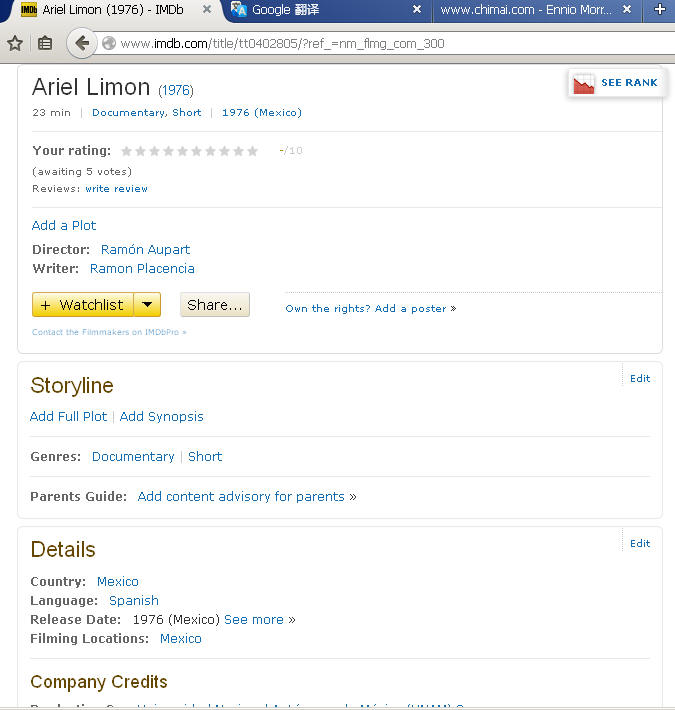Viewport: 675px width, 710px height.
Task: Rate the film five stars
Action: click(x=182, y=151)
